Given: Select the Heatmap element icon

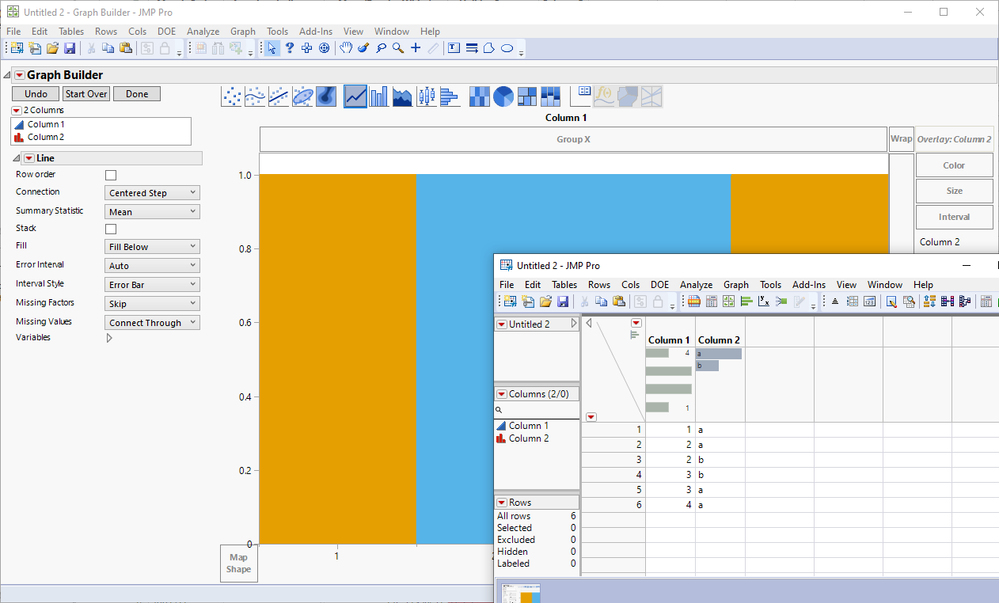Looking at the screenshot, I should pyautogui.click(x=479, y=97).
